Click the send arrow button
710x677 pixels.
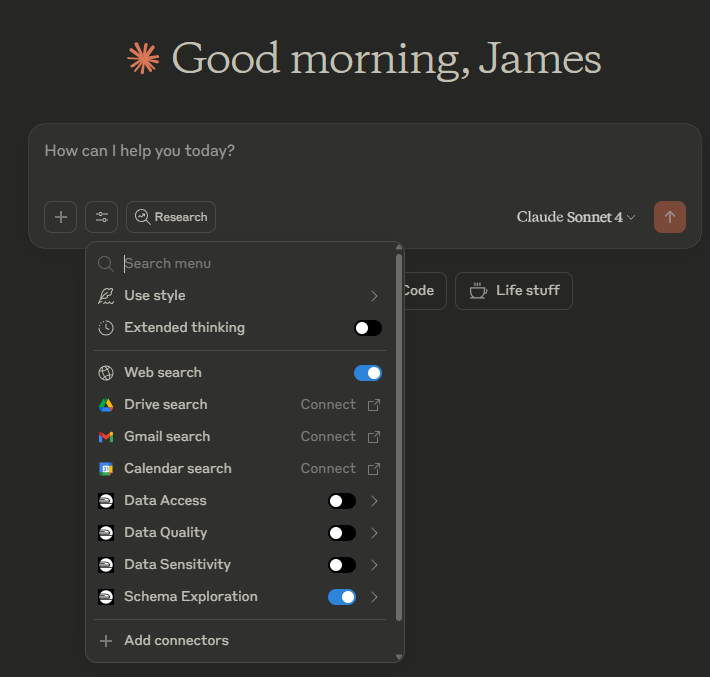click(670, 217)
